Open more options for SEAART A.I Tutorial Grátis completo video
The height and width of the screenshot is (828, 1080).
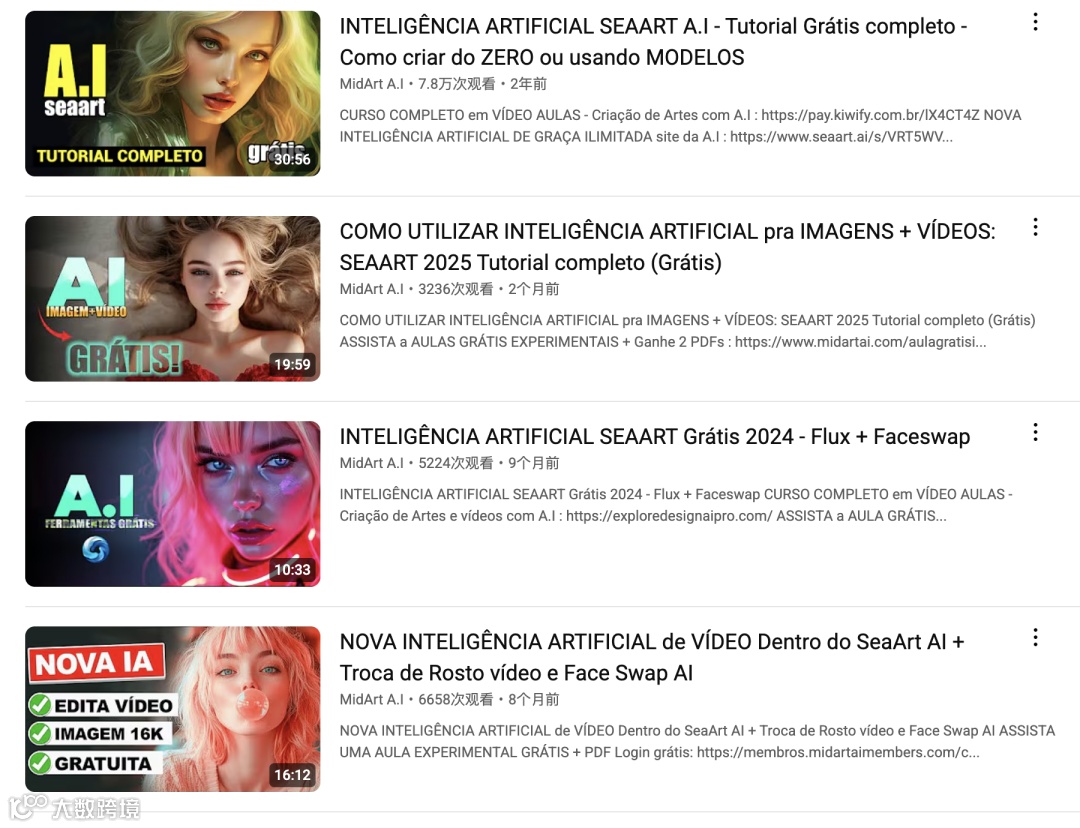(x=1035, y=23)
